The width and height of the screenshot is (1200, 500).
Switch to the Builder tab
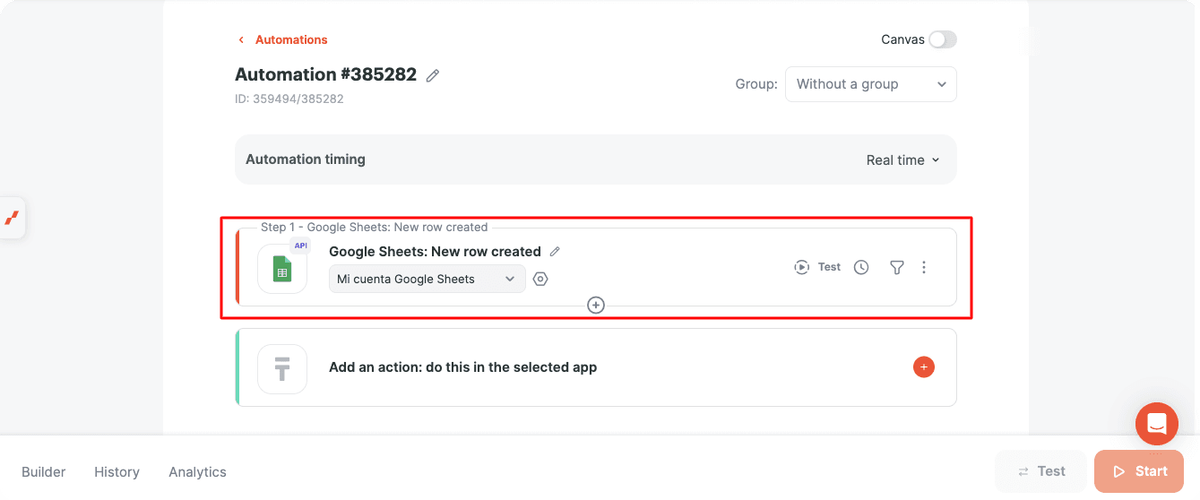click(44, 472)
